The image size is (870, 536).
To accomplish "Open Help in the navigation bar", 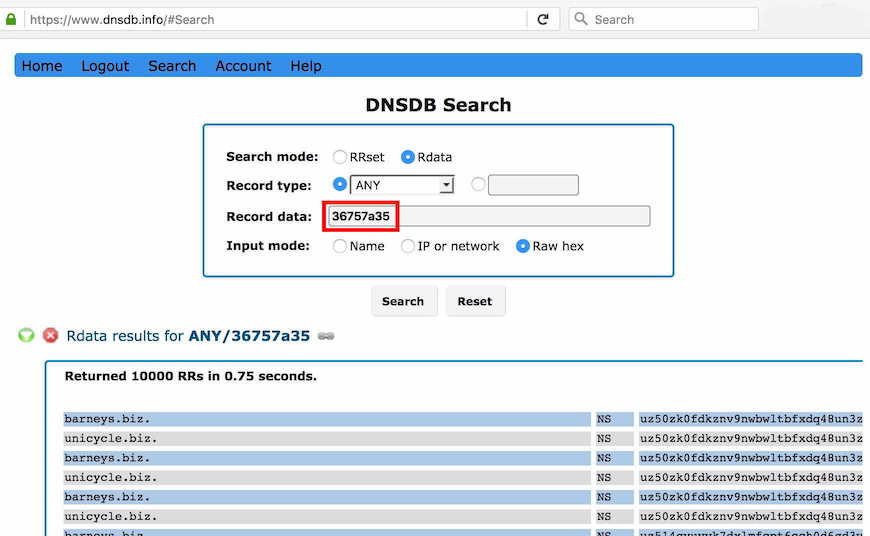I will click(306, 66).
